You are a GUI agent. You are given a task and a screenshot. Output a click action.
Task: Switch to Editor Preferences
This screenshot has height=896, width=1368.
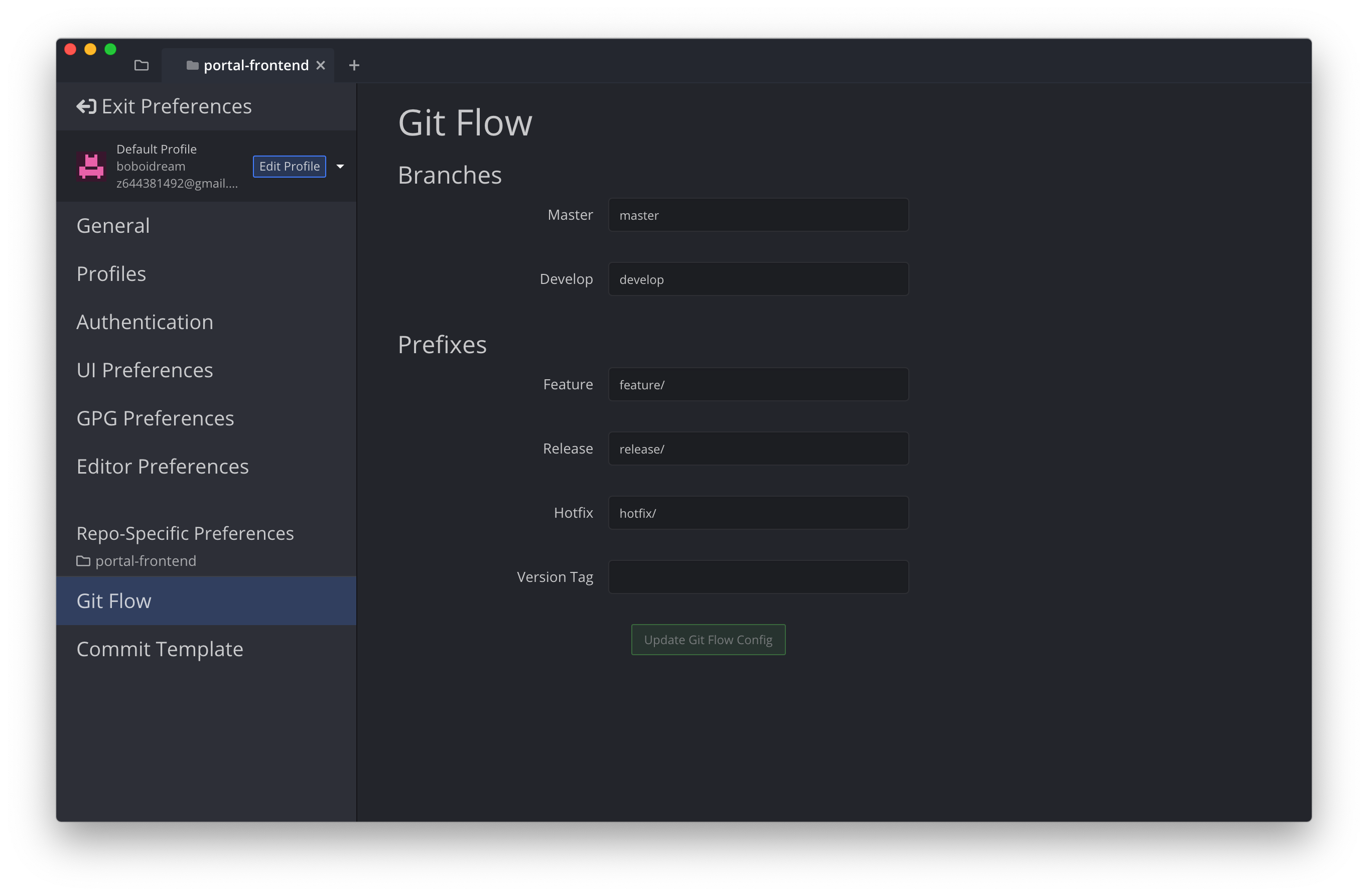pyautogui.click(x=163, y=466)
